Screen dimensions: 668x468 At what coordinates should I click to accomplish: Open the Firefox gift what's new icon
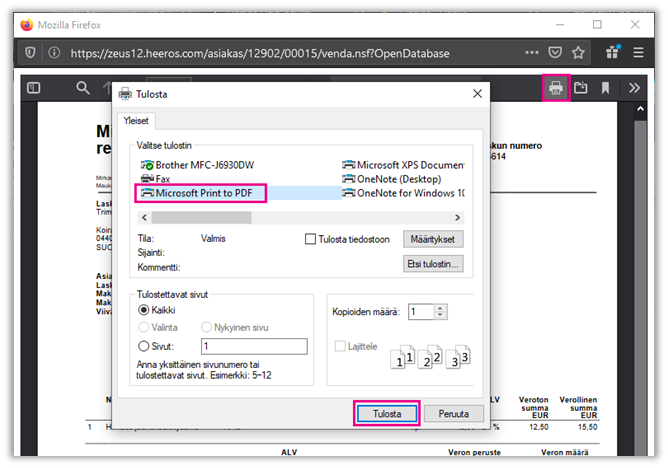(x=613, y=52)
